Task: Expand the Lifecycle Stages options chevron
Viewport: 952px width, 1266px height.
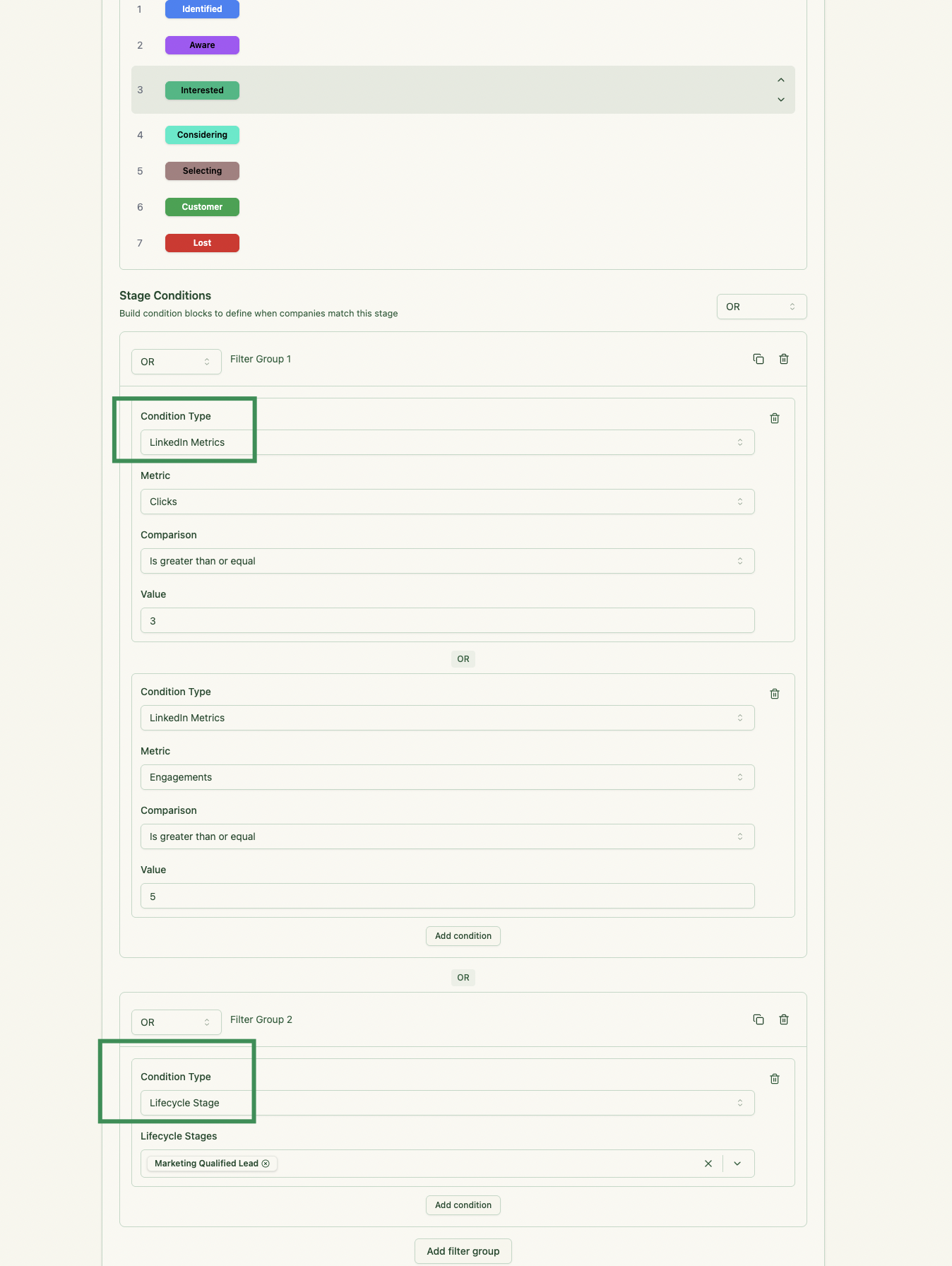Action: [737, 1164]
